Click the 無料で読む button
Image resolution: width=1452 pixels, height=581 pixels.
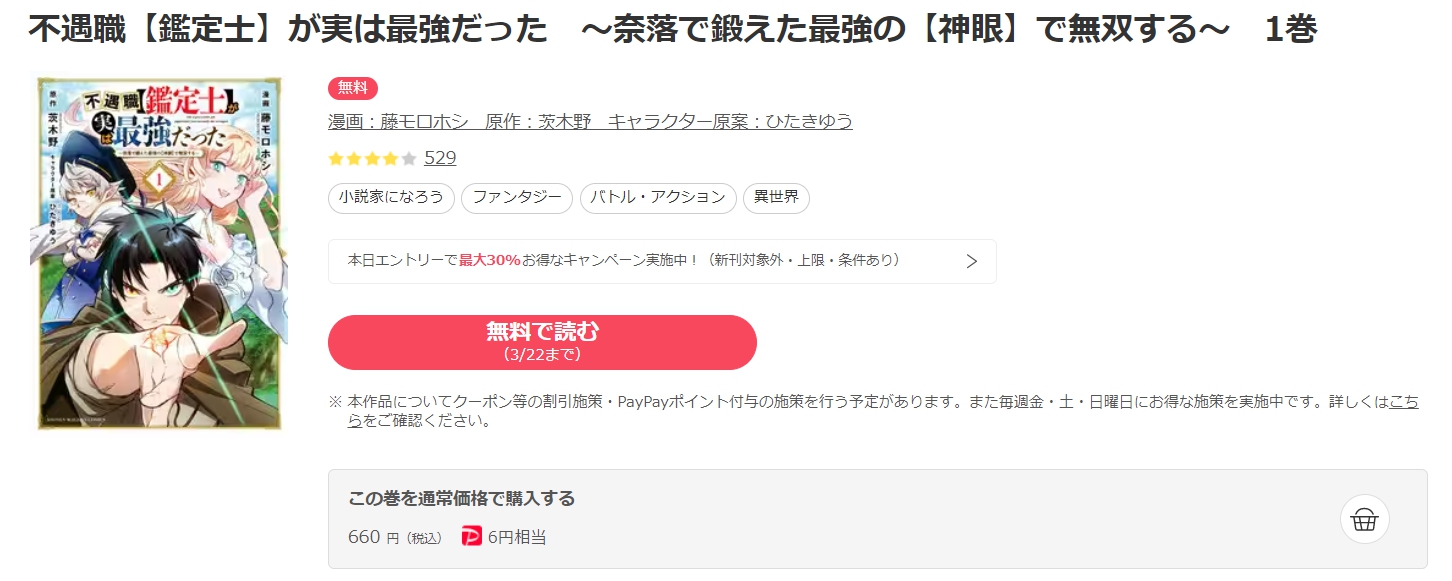click(542, 342)
